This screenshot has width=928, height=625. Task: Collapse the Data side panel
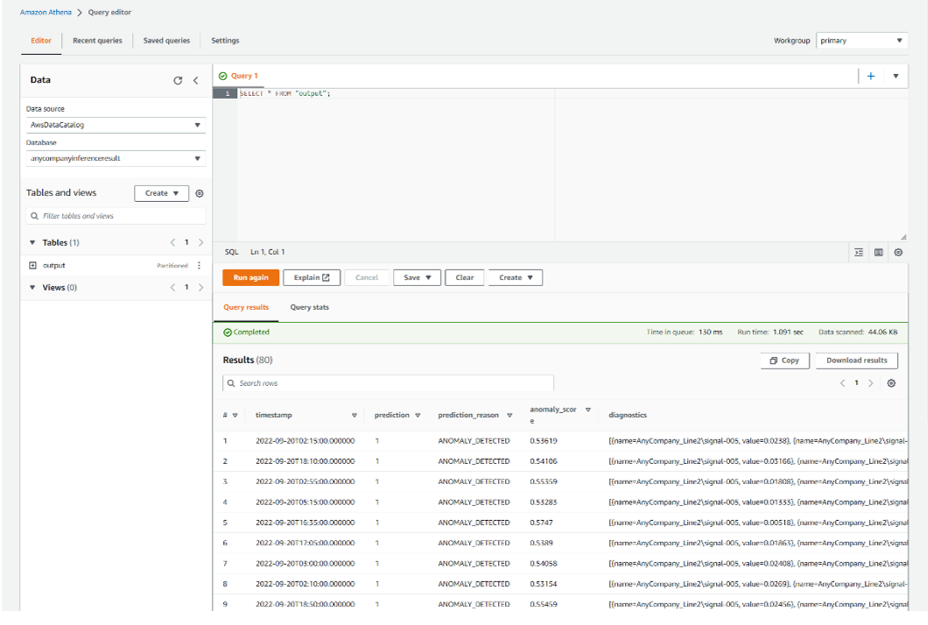click(195, 80)
